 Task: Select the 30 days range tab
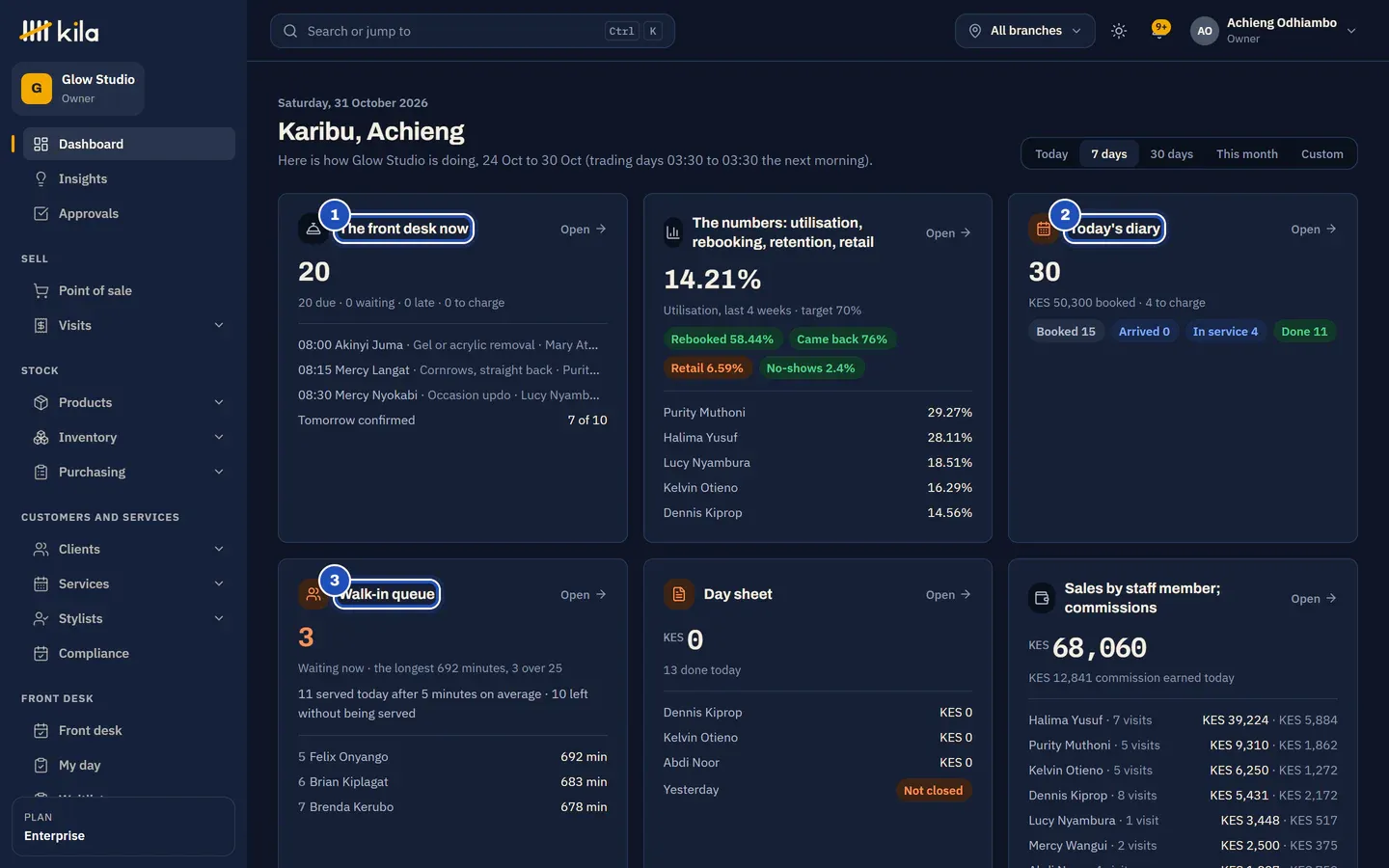(1171, 153)
